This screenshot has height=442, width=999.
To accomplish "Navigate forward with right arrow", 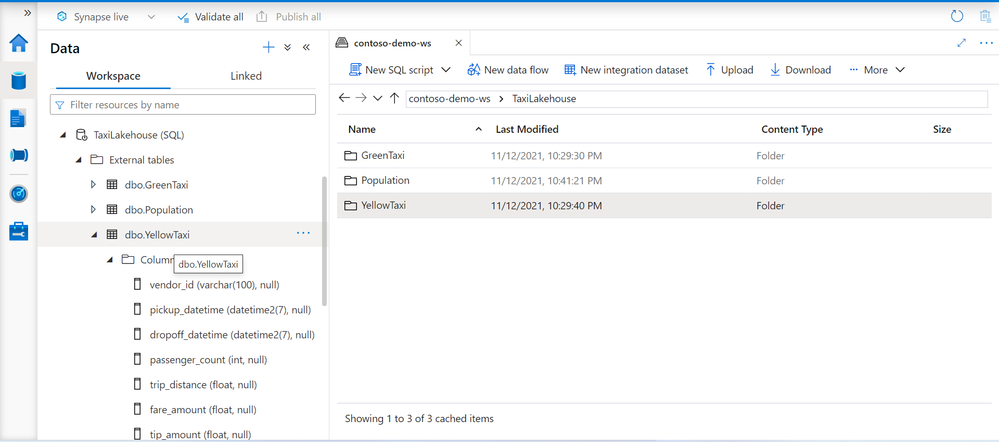I will [361, 98].
